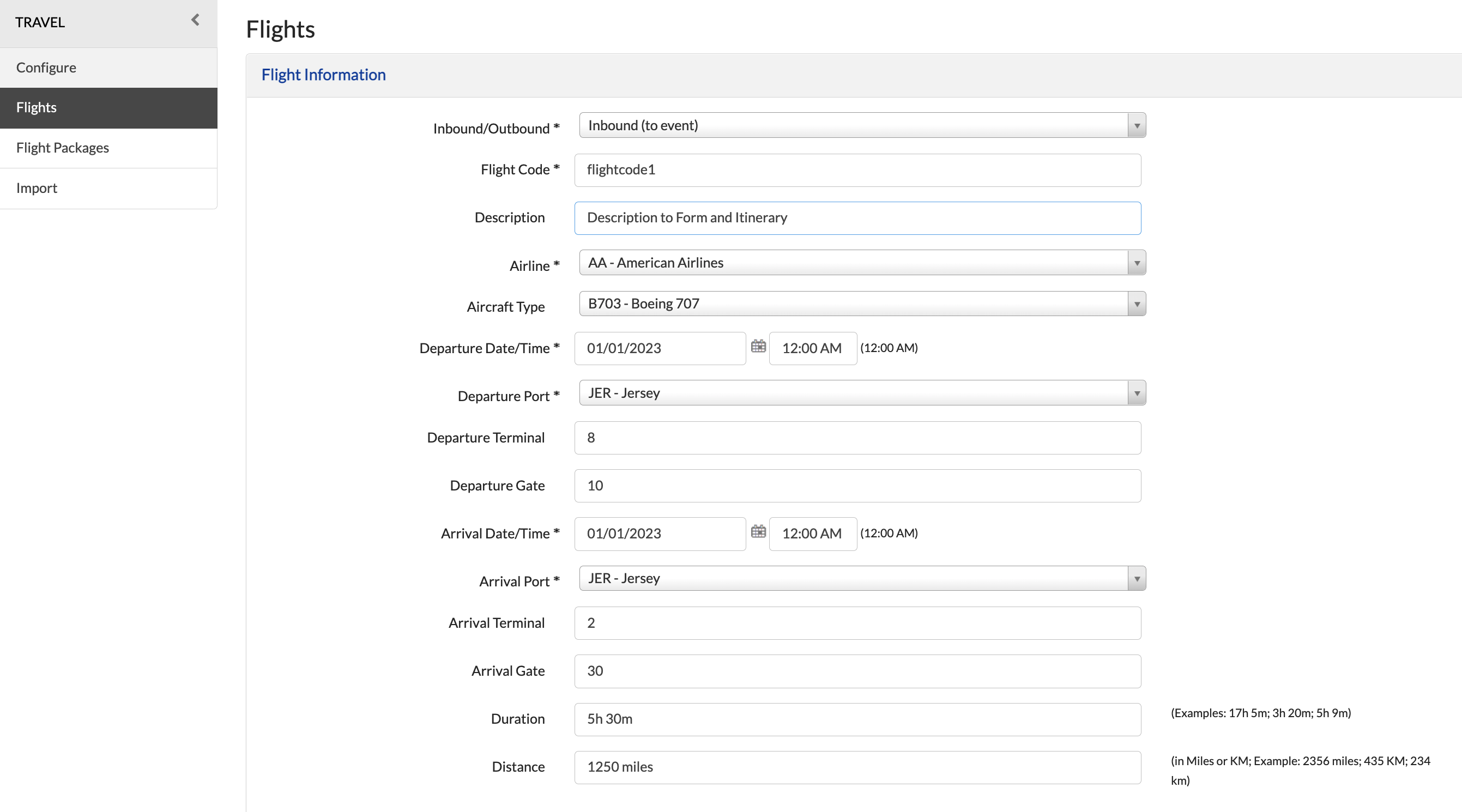Open Configure in the Travel menu
The image size is (1462, 812).
(x=108, y=68)
